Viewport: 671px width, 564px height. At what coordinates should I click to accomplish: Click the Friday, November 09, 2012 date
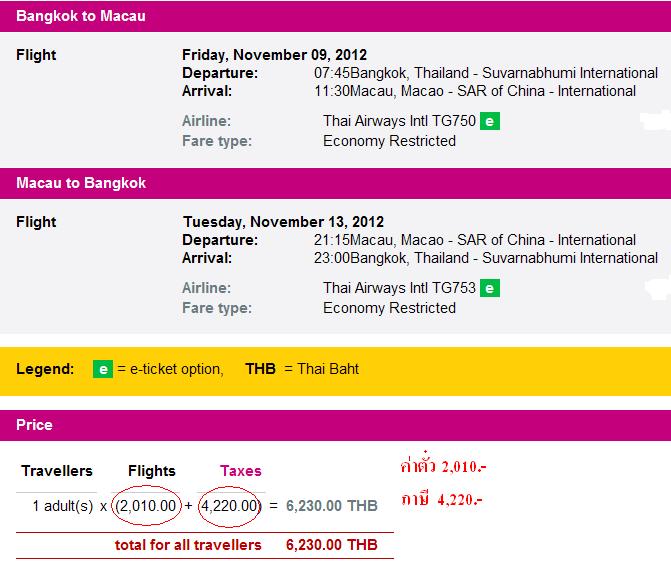click(274, 55)
